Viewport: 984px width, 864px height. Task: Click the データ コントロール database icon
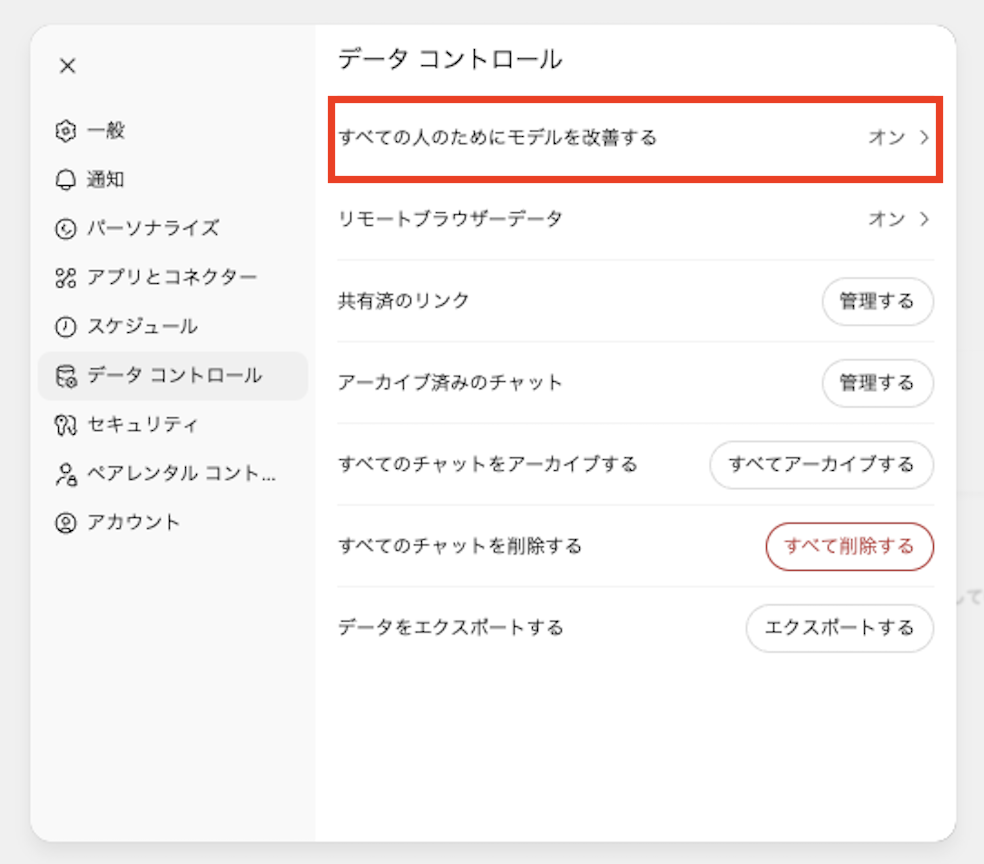point(66,376)
